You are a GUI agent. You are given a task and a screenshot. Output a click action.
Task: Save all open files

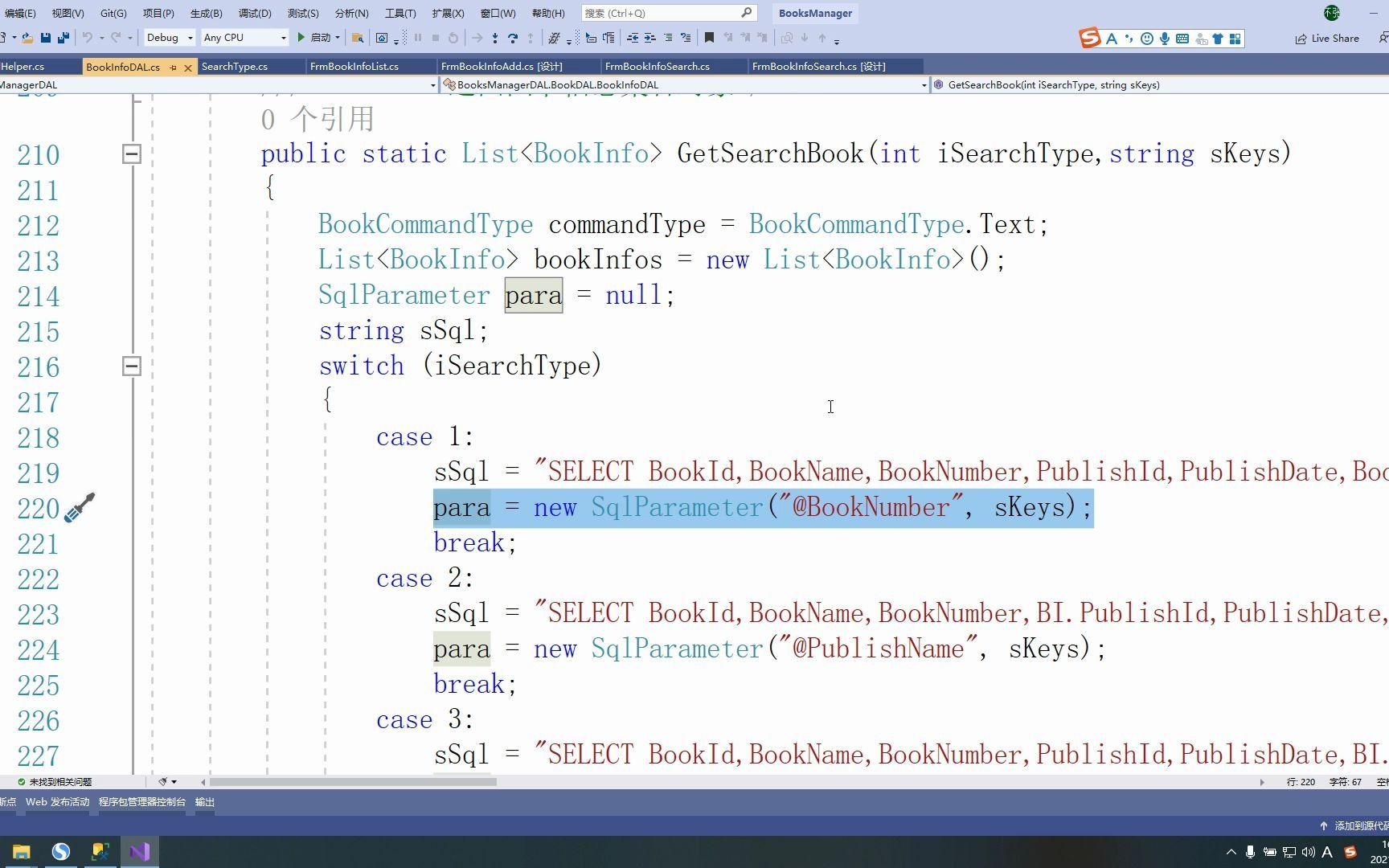[x=62, y=38]
